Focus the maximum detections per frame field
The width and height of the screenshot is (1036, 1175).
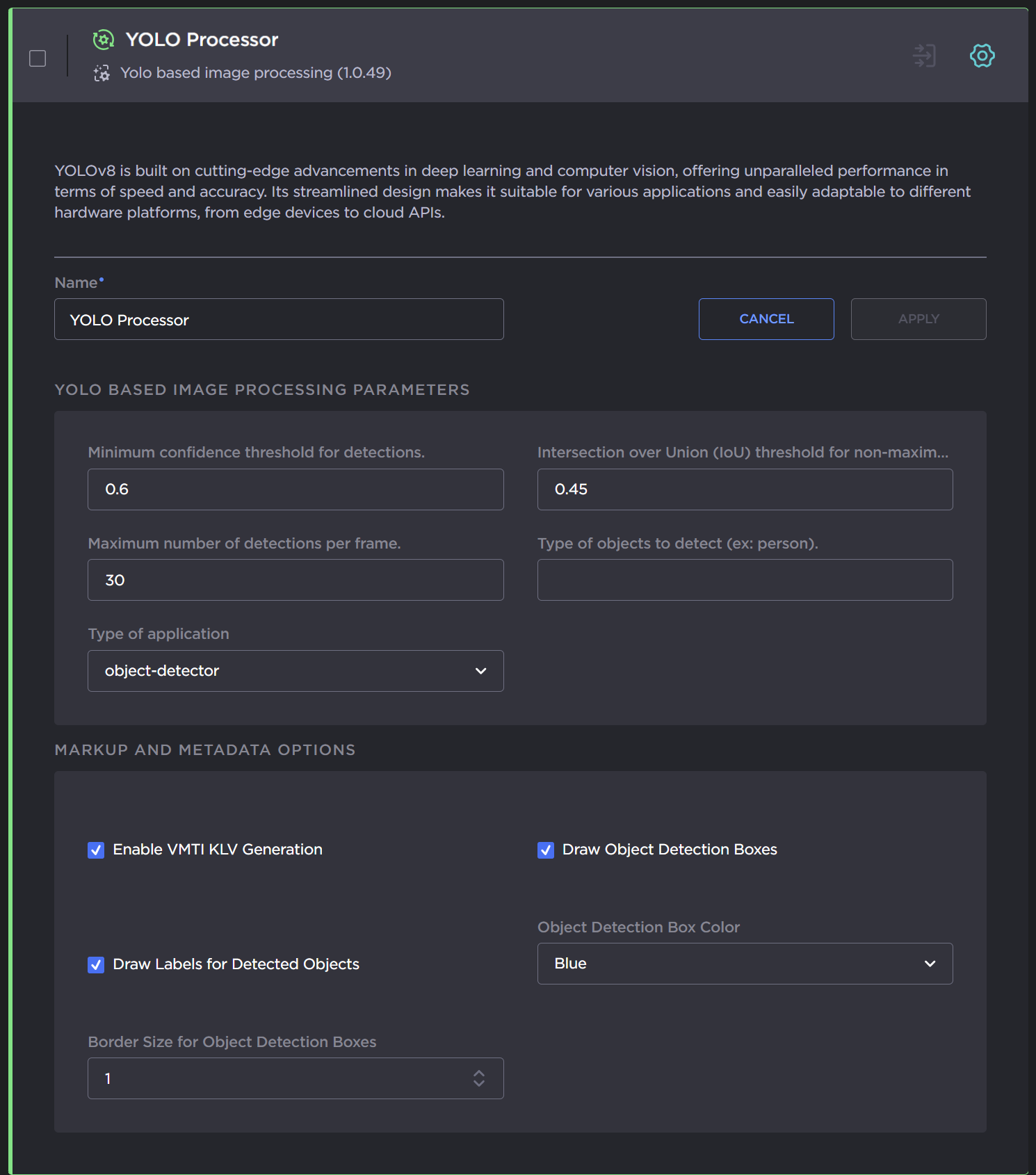click(x=295, y=580)
